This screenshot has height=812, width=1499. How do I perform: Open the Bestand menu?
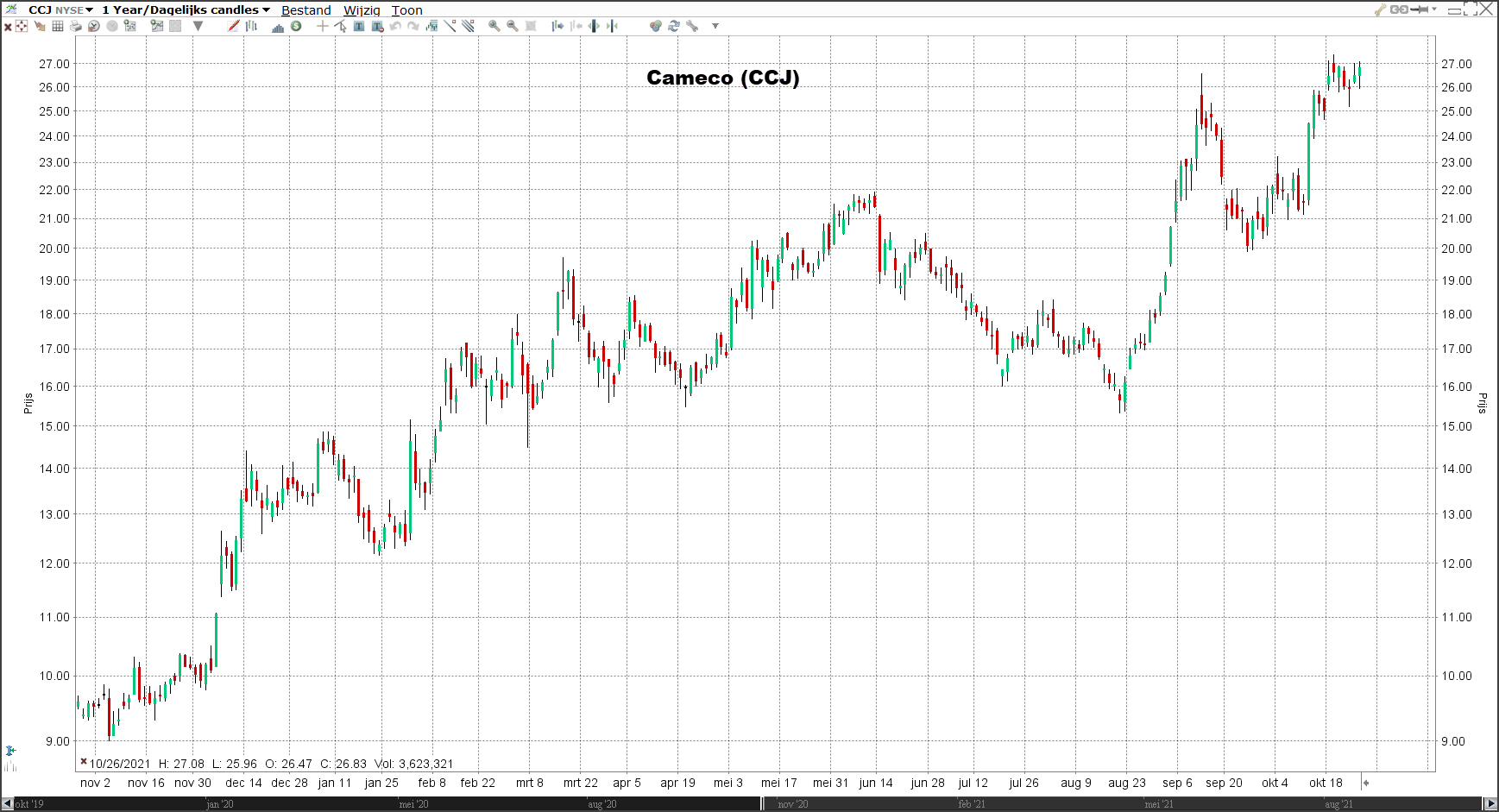(305, 10)
